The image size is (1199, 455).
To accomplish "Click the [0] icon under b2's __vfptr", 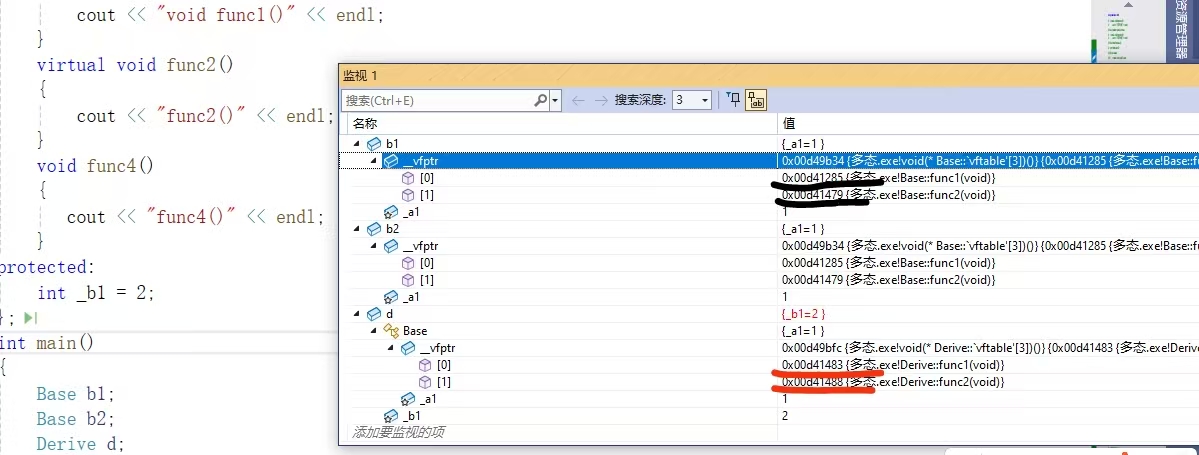I will click(x=408, y=263).
